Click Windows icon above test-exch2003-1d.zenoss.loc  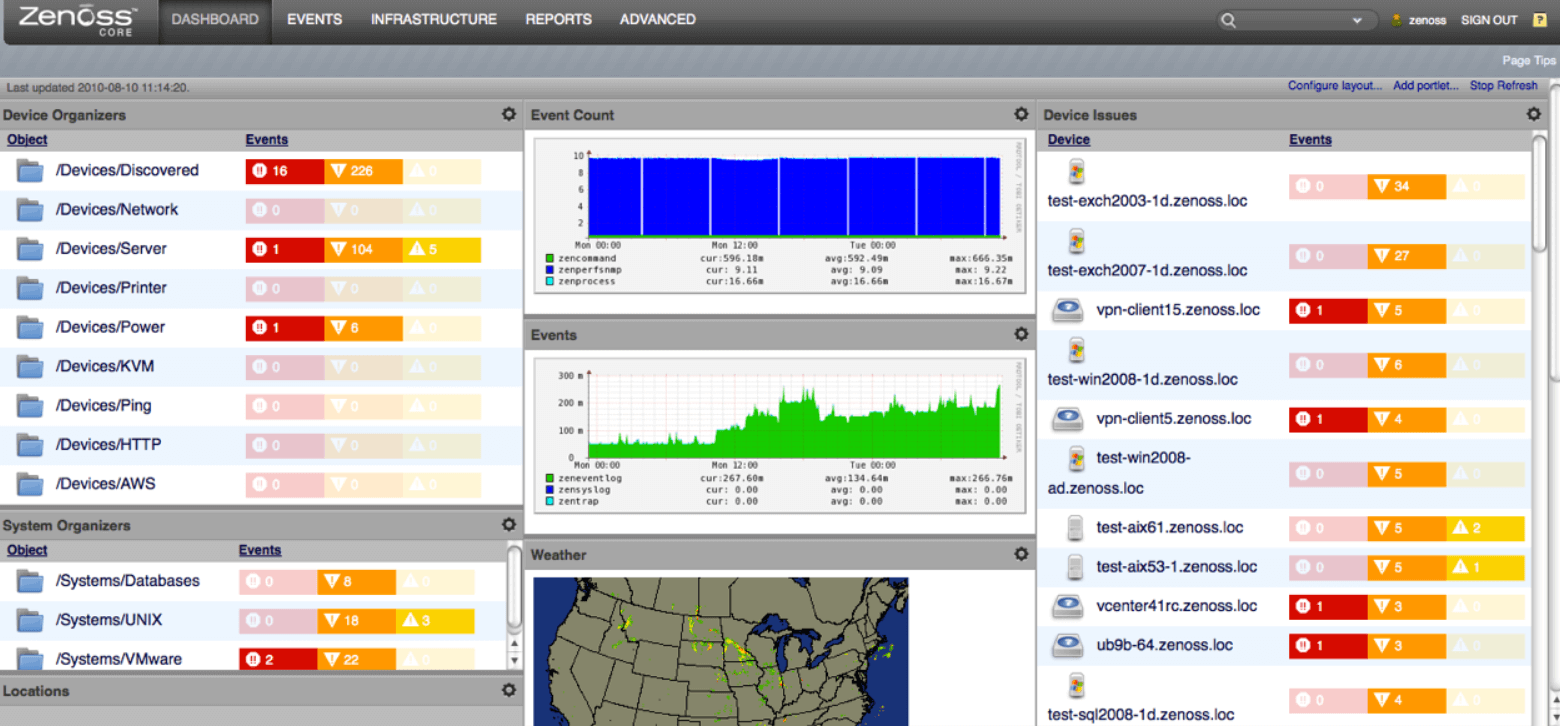pos(1076,172)
